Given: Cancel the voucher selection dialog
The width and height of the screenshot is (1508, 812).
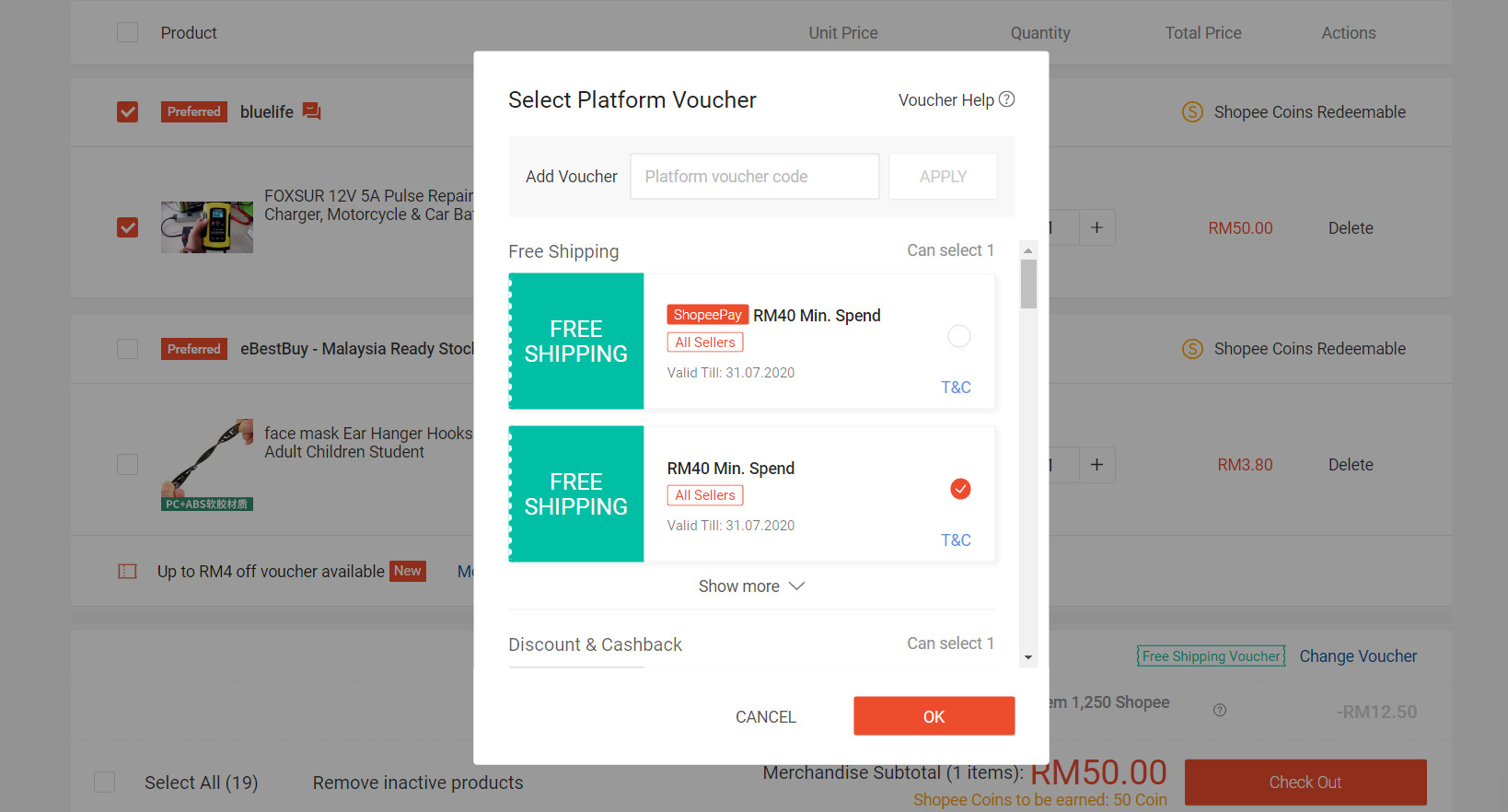Looking at the screenshot, I should [x=766, y=717].
